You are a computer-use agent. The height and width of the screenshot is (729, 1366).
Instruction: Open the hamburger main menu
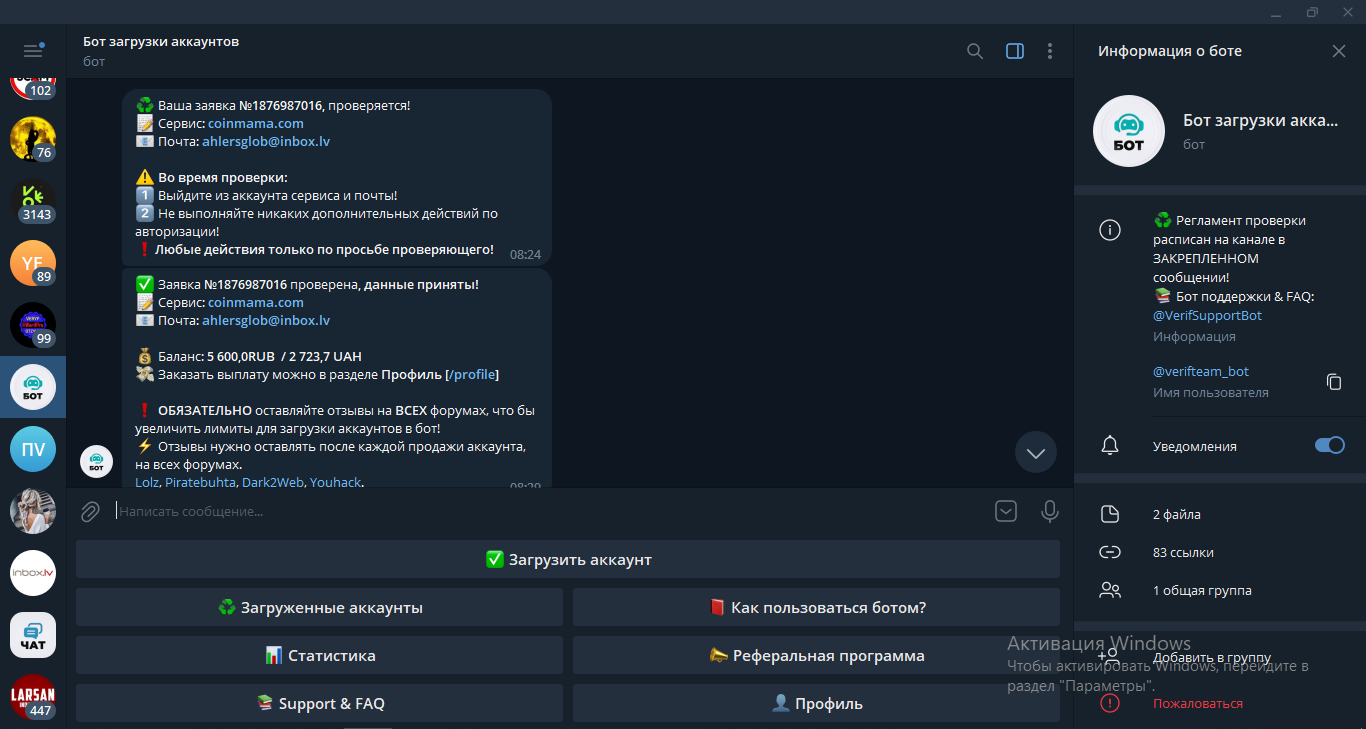(33, 51)
